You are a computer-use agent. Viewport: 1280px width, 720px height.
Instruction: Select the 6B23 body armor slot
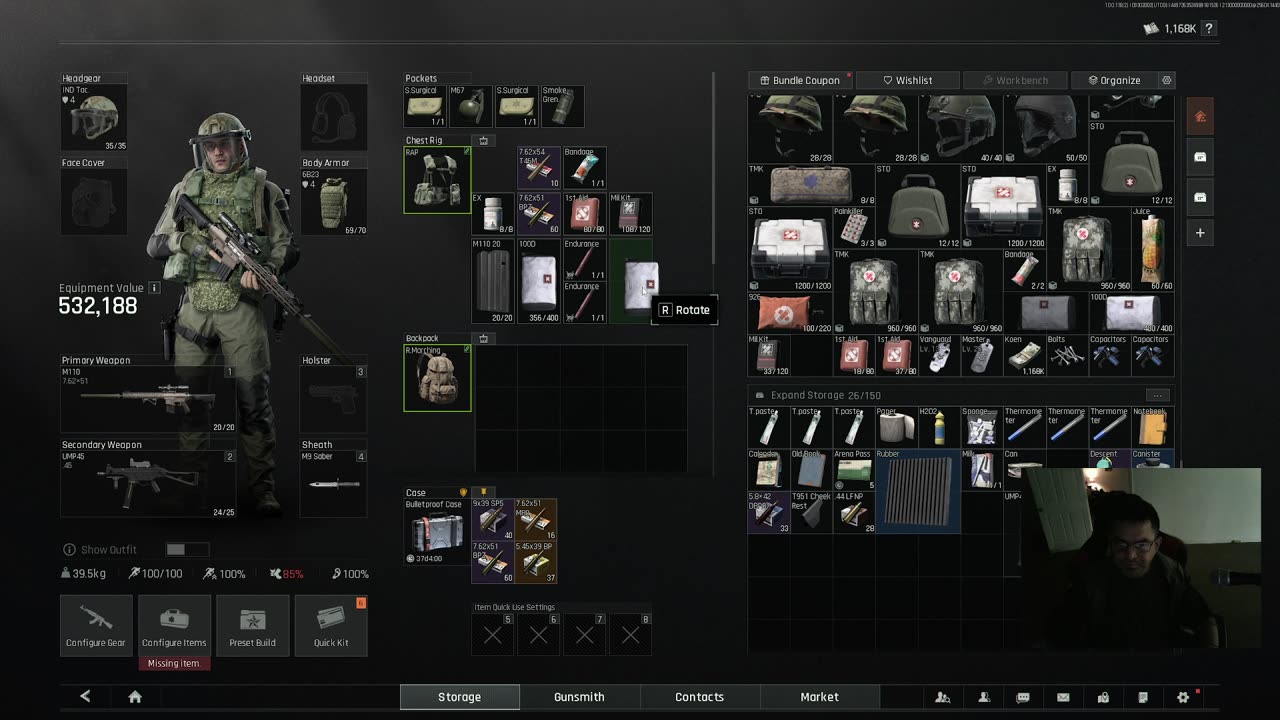tap(334, 202)
